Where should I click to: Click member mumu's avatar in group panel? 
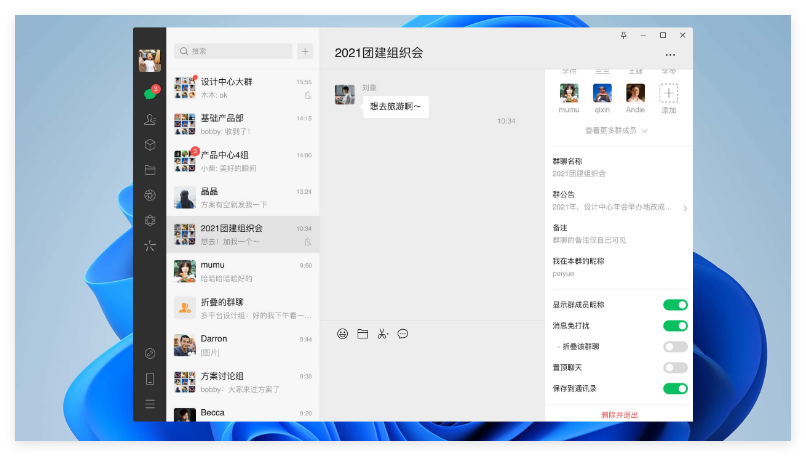(569, 94)
